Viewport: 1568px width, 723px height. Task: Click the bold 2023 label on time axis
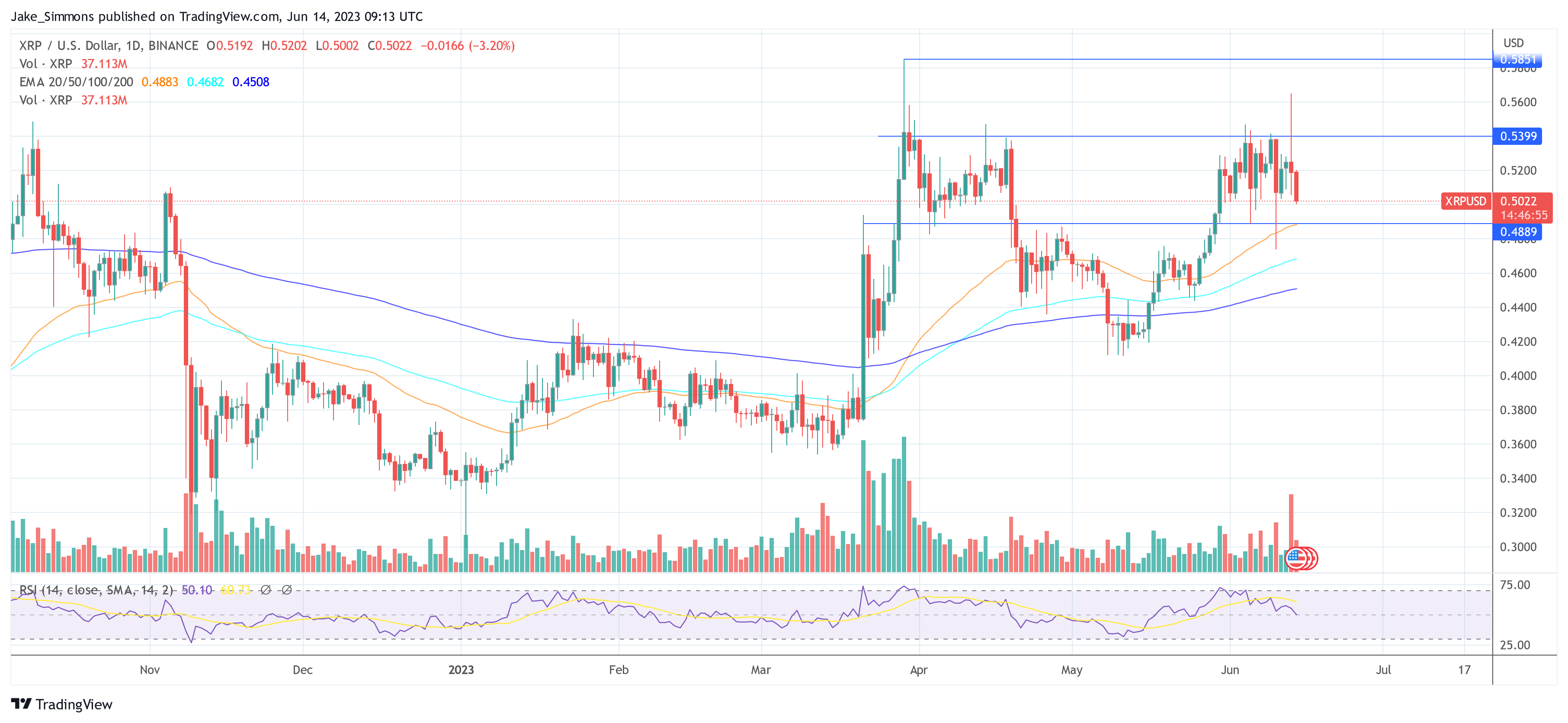(461, 670)
